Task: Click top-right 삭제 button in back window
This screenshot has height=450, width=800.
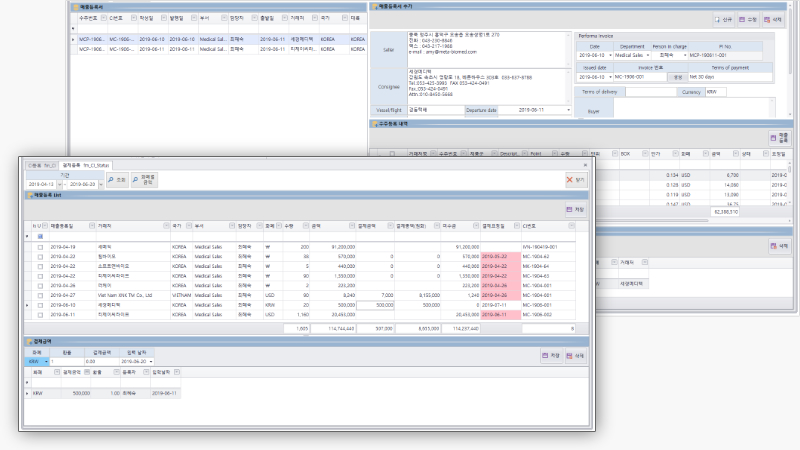Action: tap(773, 19)
